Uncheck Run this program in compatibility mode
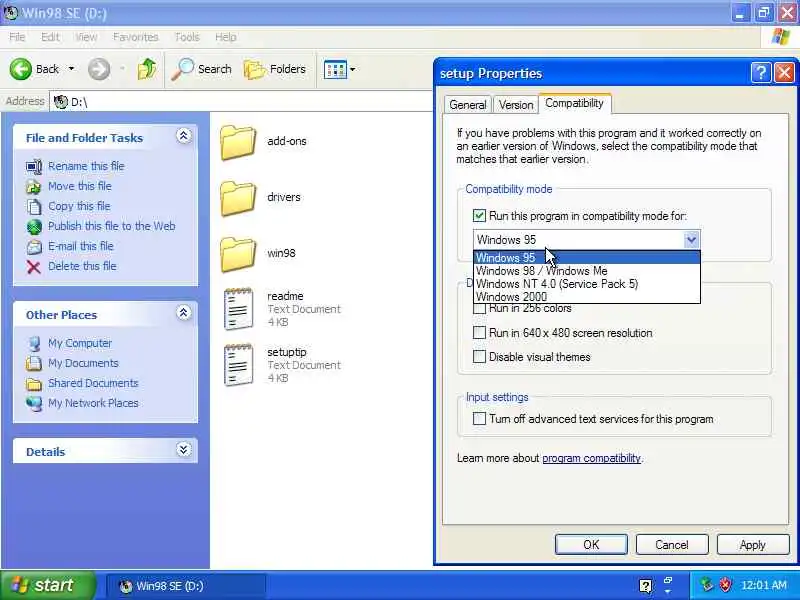Screen dimensions: 800x600 click(x=479, y=215)
